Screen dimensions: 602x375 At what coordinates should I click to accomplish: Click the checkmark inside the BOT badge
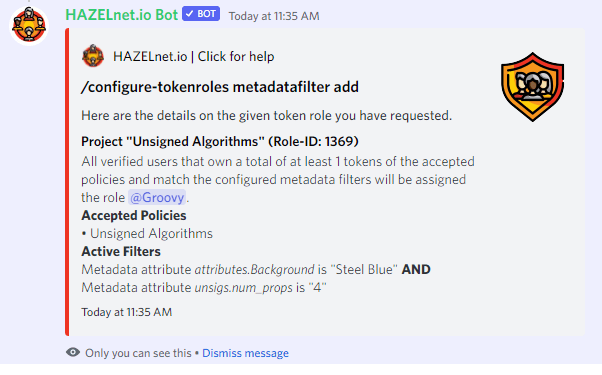pos(189,14)
